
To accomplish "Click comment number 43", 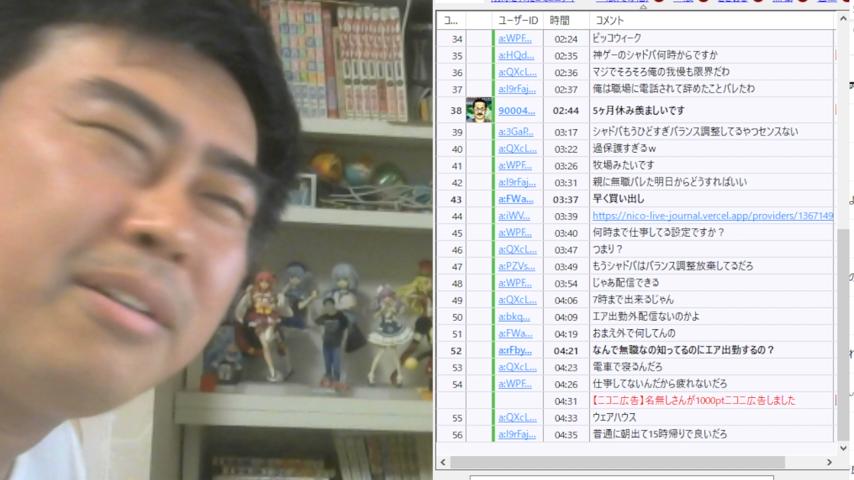I will point(456,199).
